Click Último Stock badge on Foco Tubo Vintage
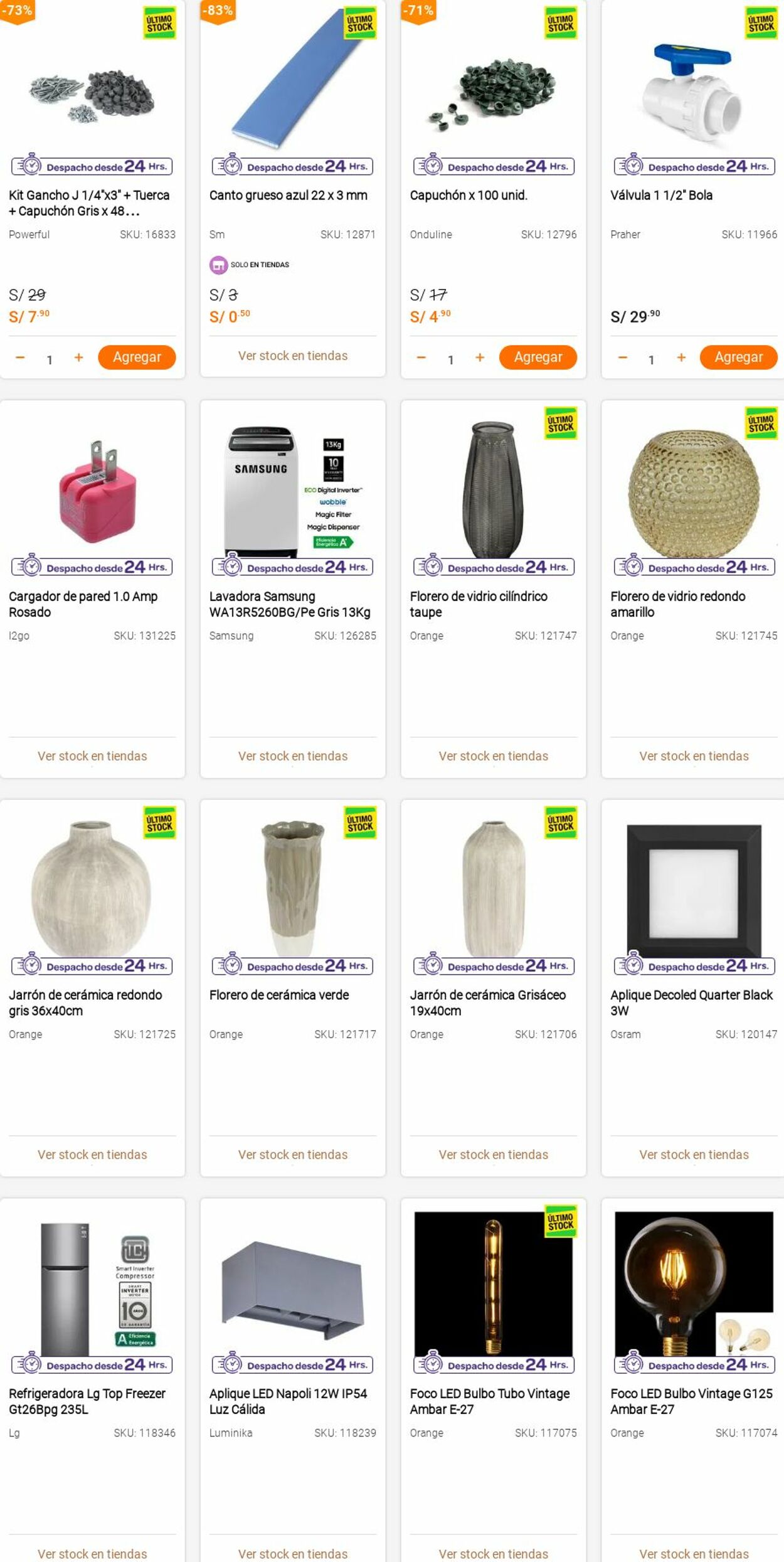The height and width of the screenshot is (1562, 784). click(561, 1221)
